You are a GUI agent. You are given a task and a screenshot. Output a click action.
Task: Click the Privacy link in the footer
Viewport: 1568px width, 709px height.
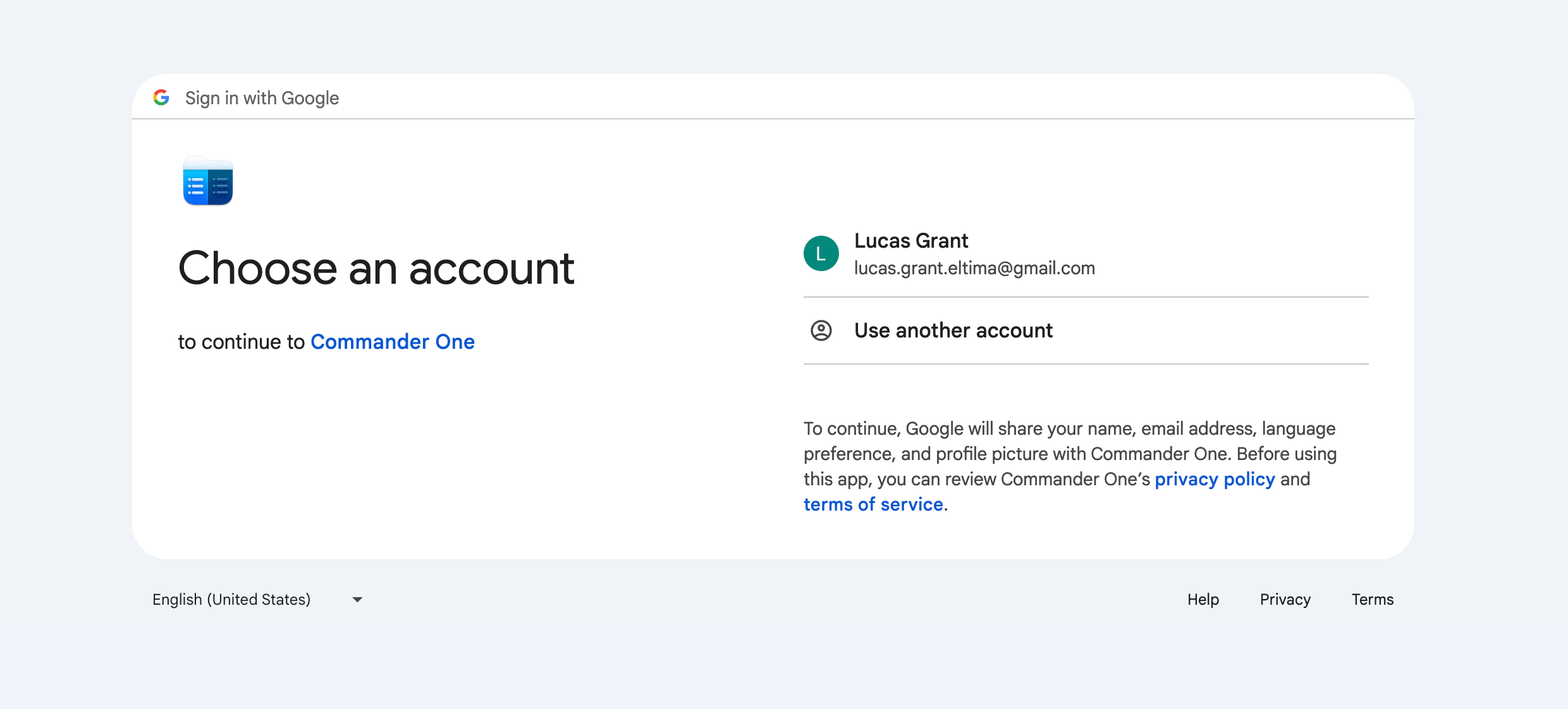[1285, 599]
